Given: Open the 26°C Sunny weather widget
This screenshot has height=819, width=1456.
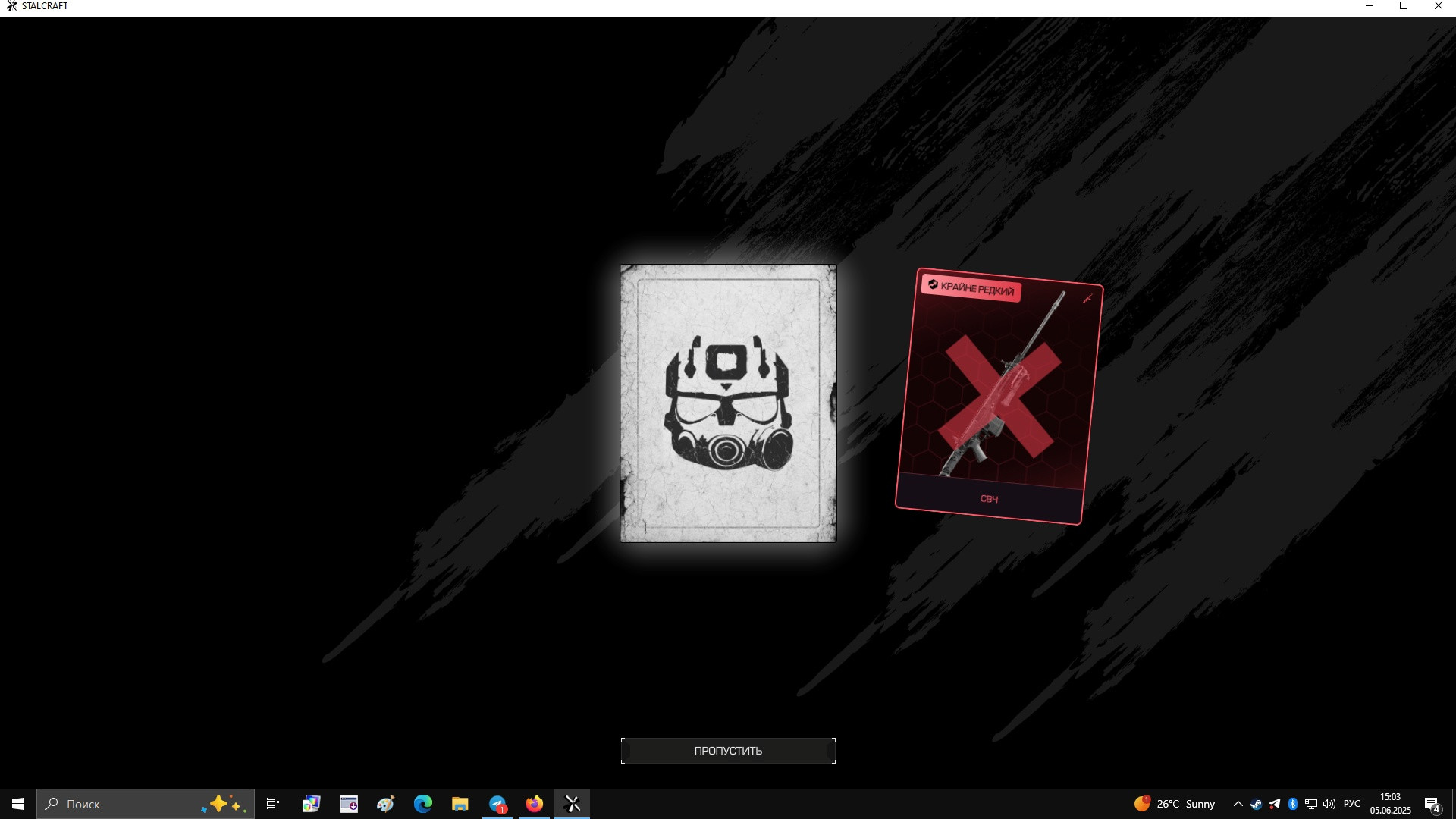Looking at the screenshot, I should pos(1175,804).
